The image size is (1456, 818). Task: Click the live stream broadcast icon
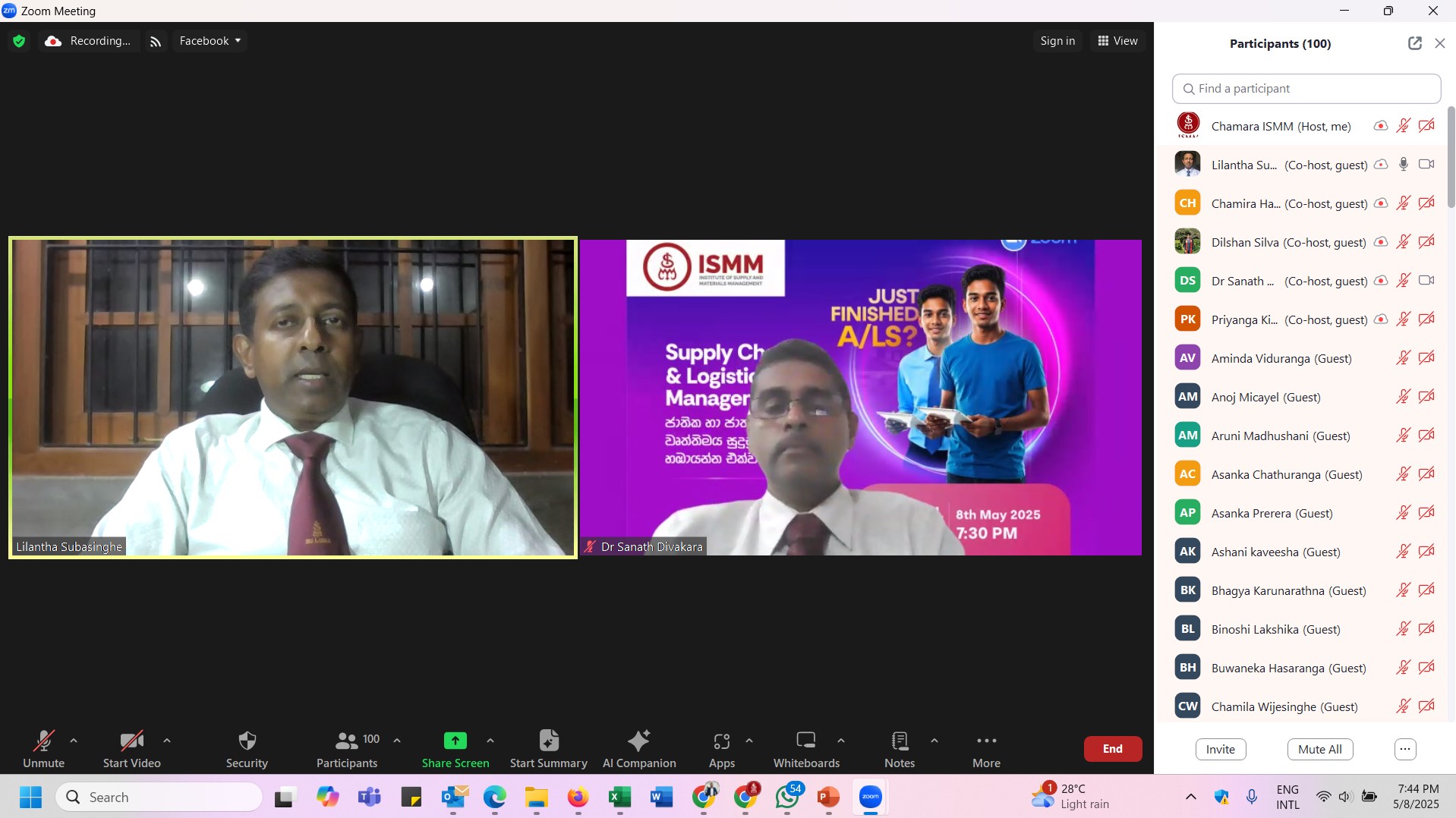pyautogui.click(x=156, y=41)
